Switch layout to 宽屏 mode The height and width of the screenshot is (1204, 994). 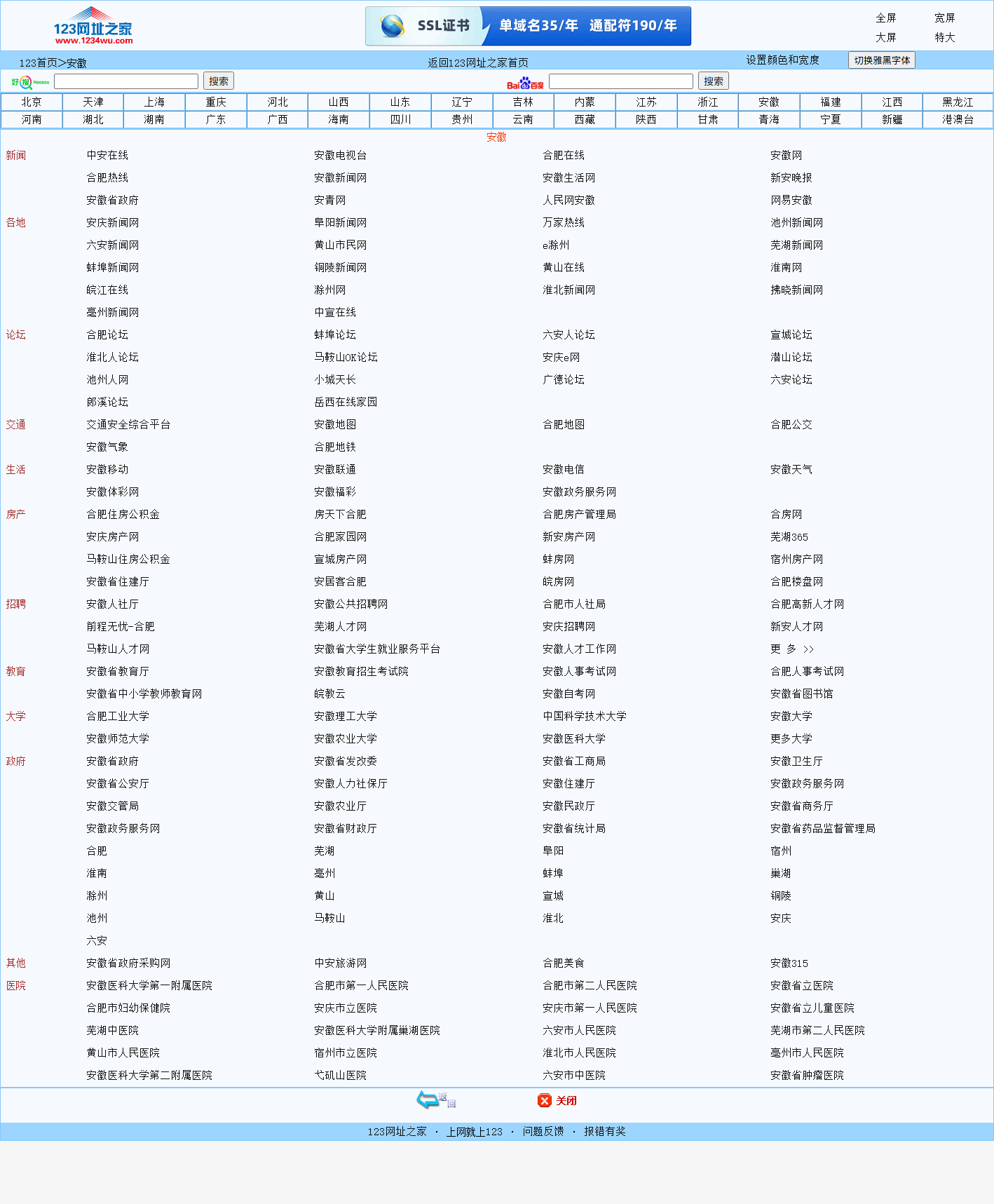click(944, 18)
